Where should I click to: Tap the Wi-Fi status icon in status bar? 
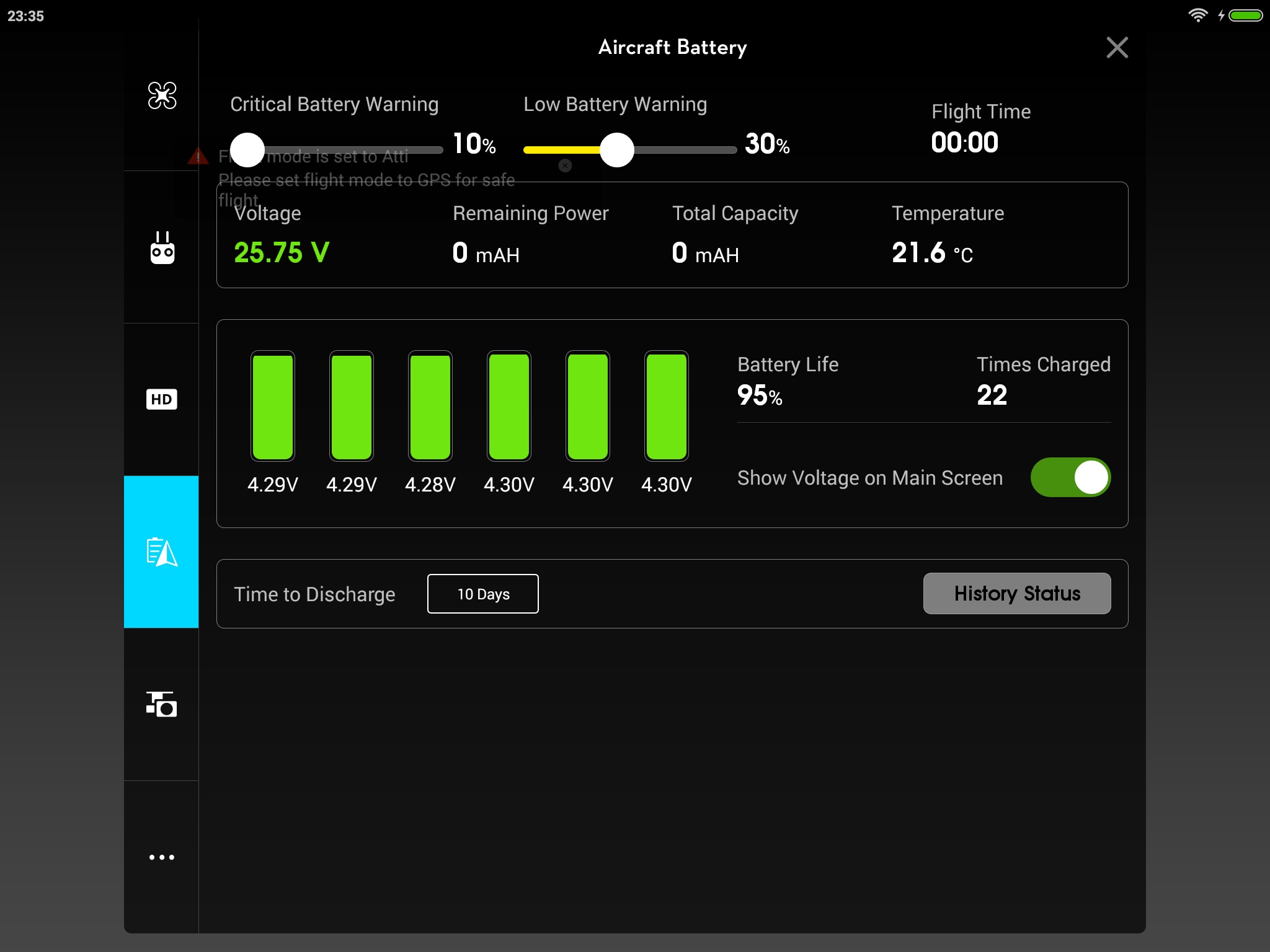point(1197,15)
